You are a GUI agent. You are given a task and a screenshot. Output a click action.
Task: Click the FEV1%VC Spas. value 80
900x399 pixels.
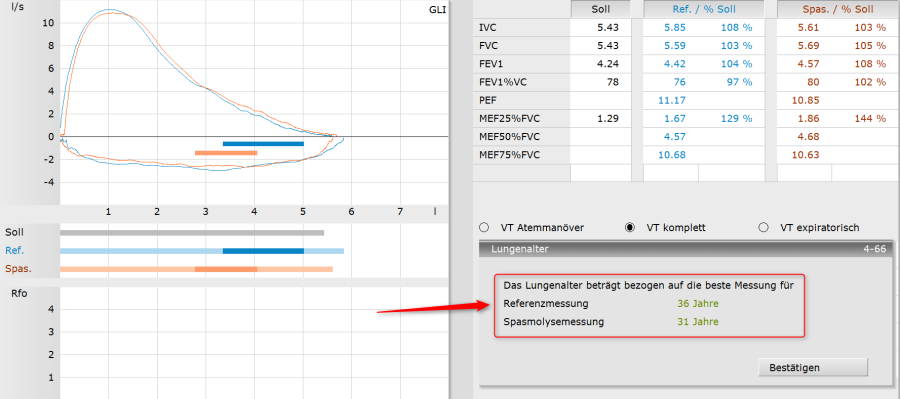pyautogui.click(x=813, y=82)
